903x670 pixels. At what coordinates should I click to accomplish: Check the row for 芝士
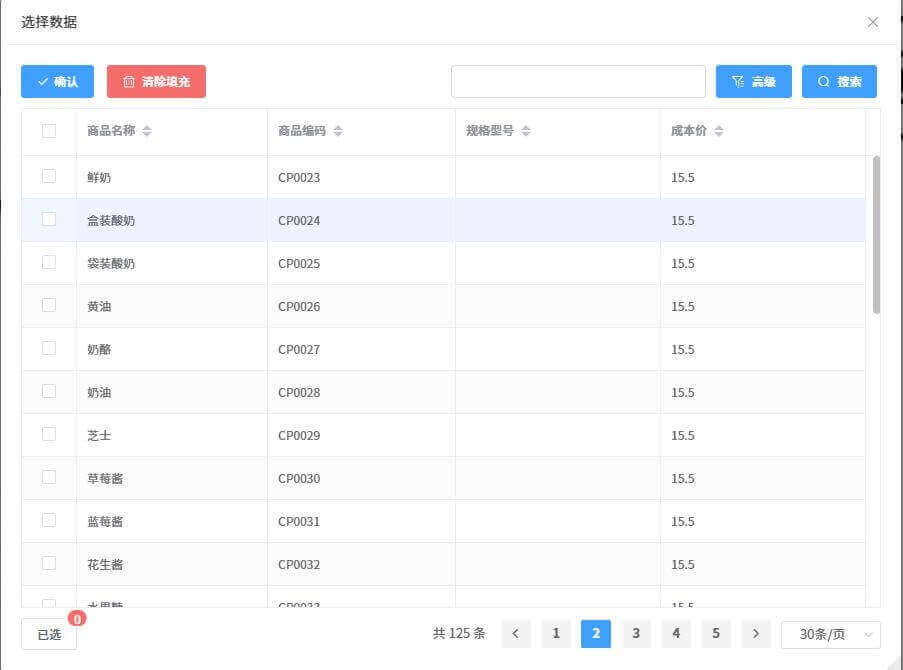[49, 434]
